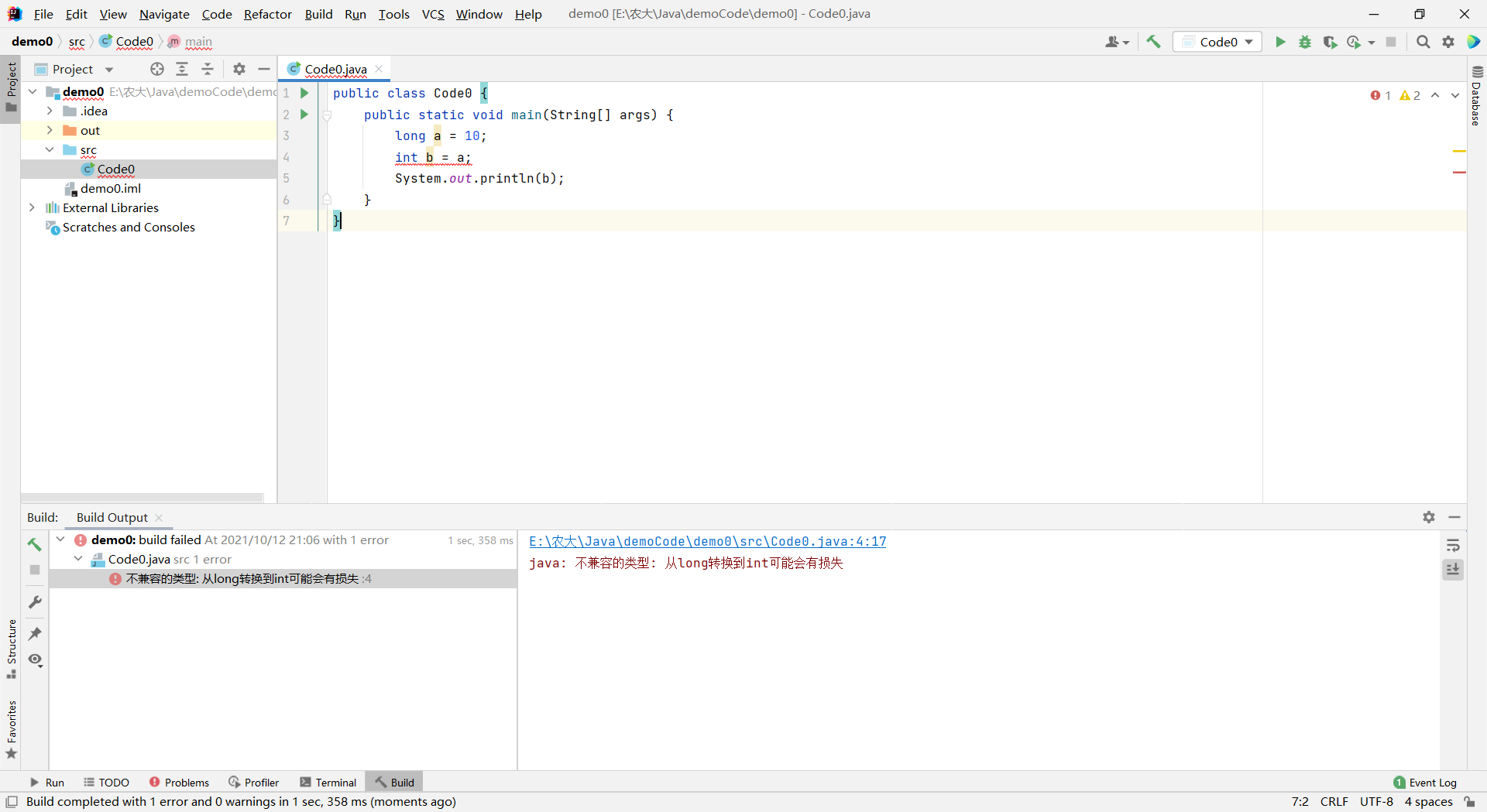
Task: Switch to the Problems tool tab
Action: [x=179, y=783]
